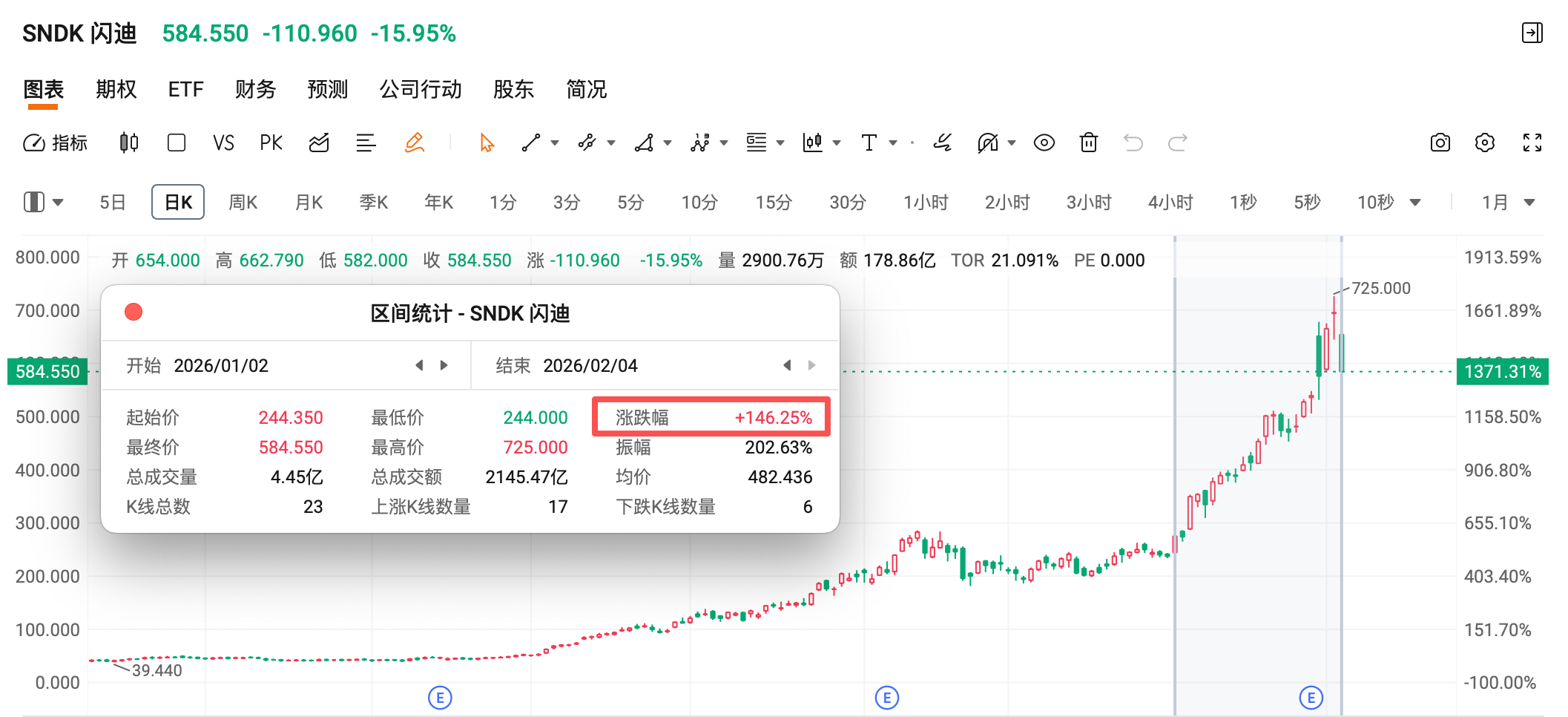Expand the magnet snap dropdown arrow

[x=1012, y=143]
